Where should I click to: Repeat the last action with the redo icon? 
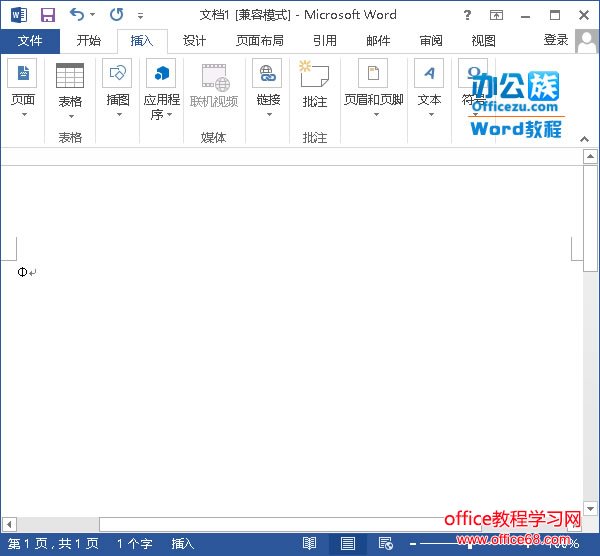point(116,15)
